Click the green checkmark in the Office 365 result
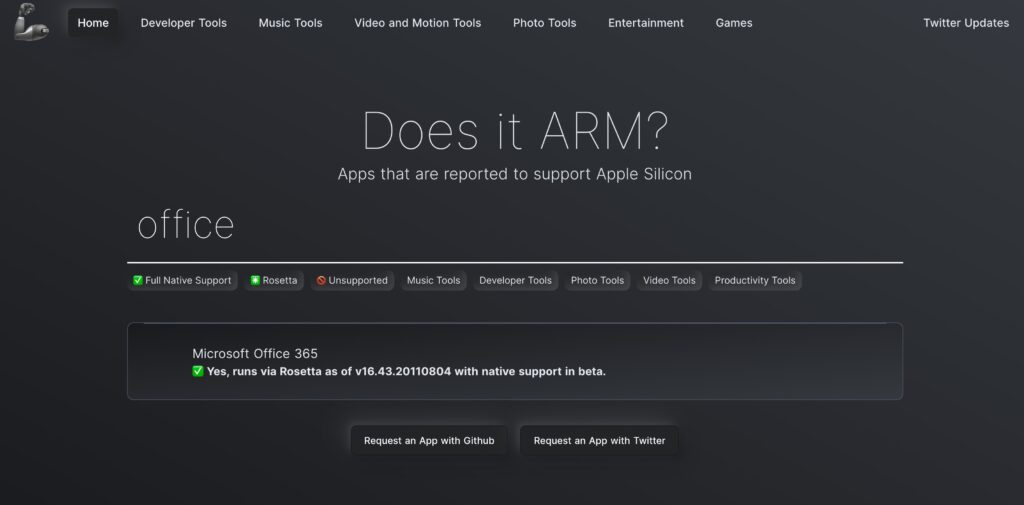This screenshot has height=505, width=1024. point(198,371)
